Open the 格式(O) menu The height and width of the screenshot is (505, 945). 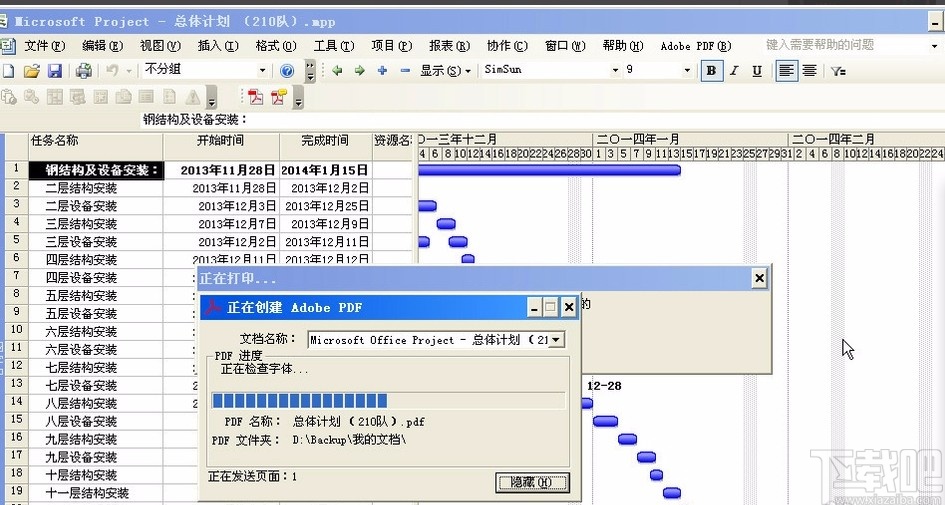click(276, 46)
